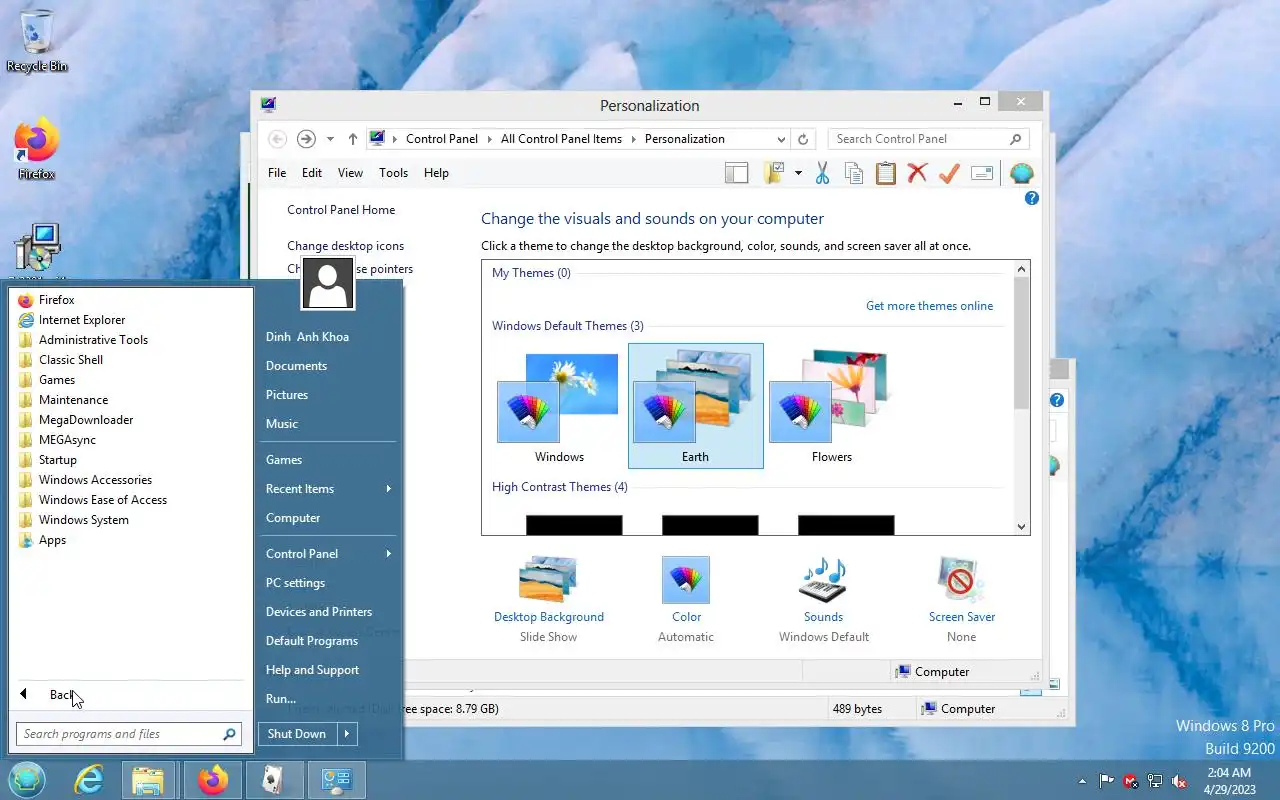Click the red X Delete toolbar icon
The height and width of the screenshot is (800, 1280).
[917, 173]
